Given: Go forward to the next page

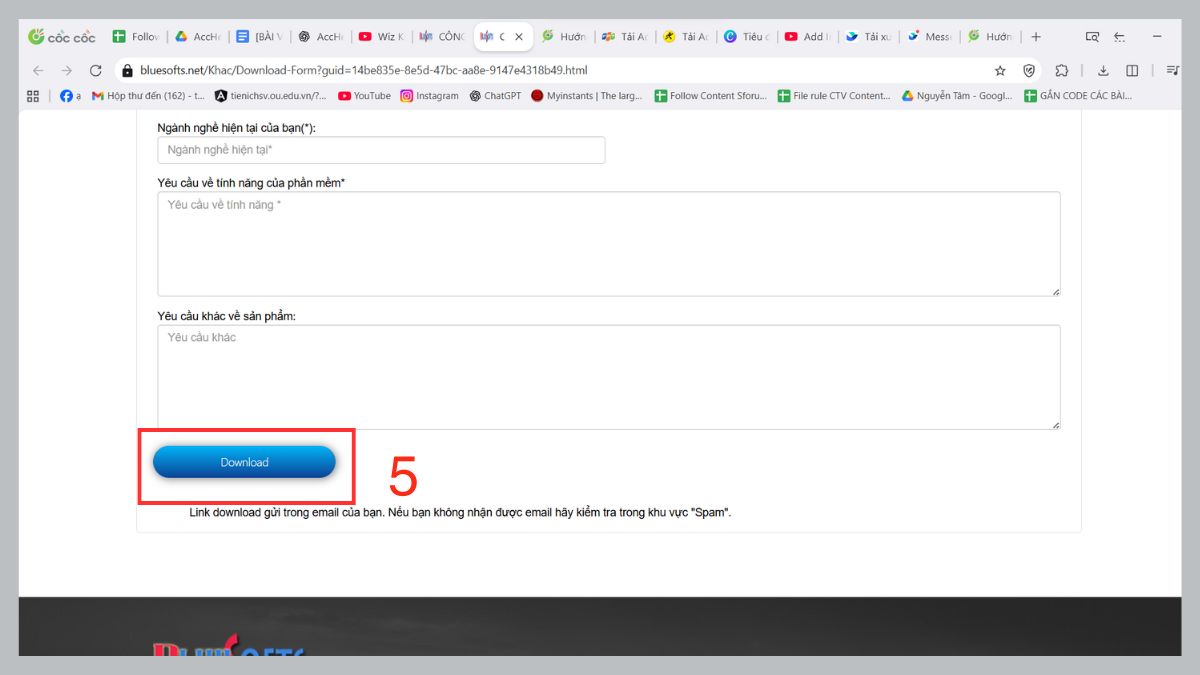Looking at the screenshot, I should [x=67, y=71].
